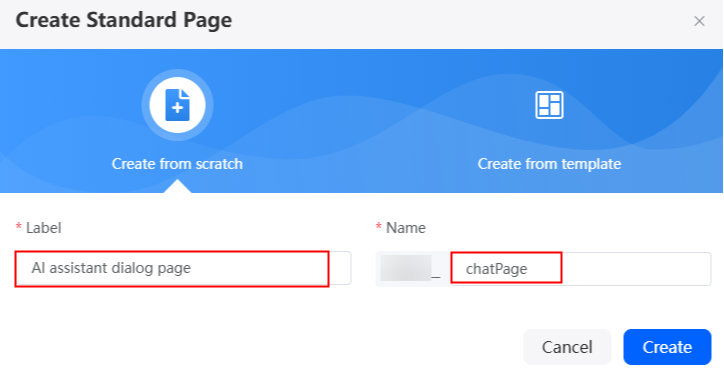Click the 'Create Standard Page' dialog title

tap(124, 21)
